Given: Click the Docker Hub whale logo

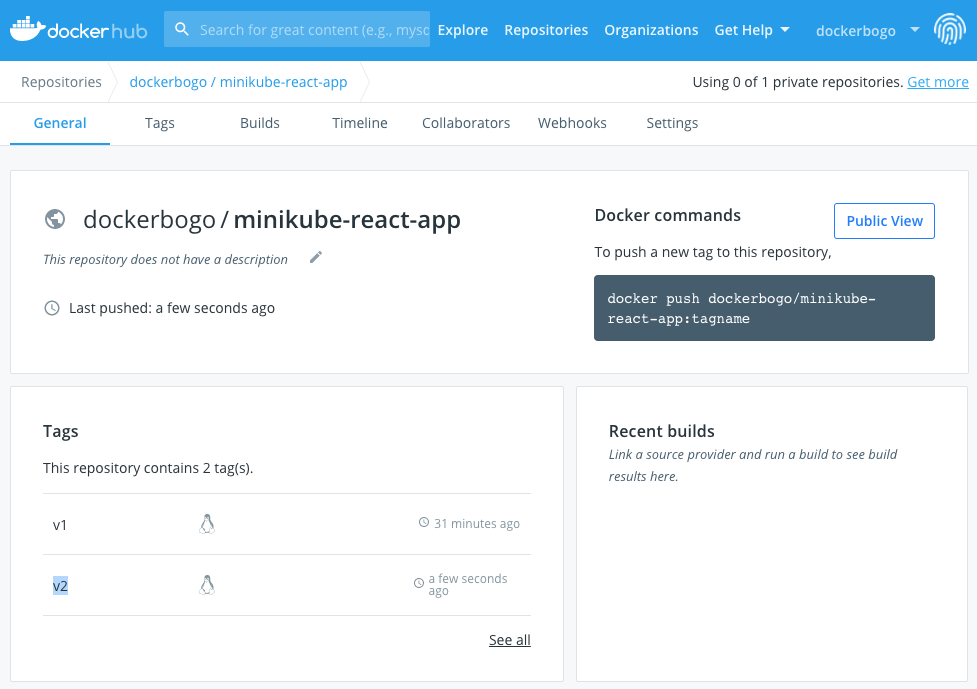Looking at the screenshot, I should [79, 29].
